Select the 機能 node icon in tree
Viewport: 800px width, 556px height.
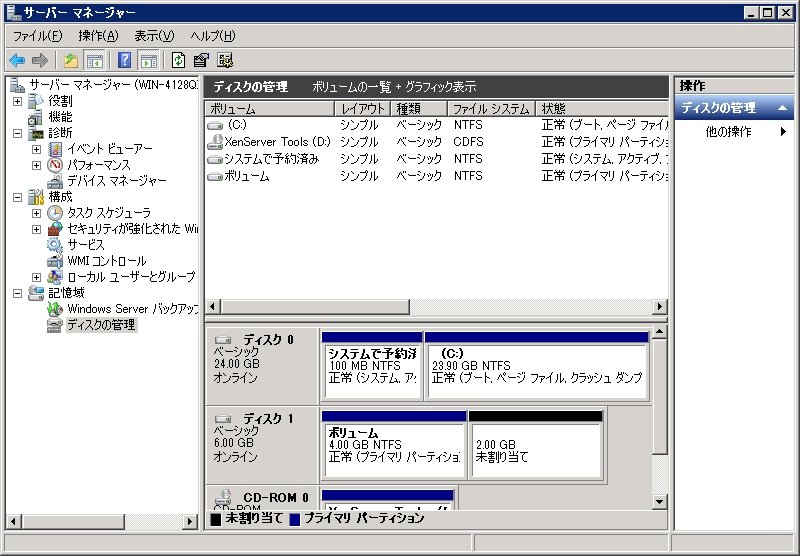[x=35, y=117]
